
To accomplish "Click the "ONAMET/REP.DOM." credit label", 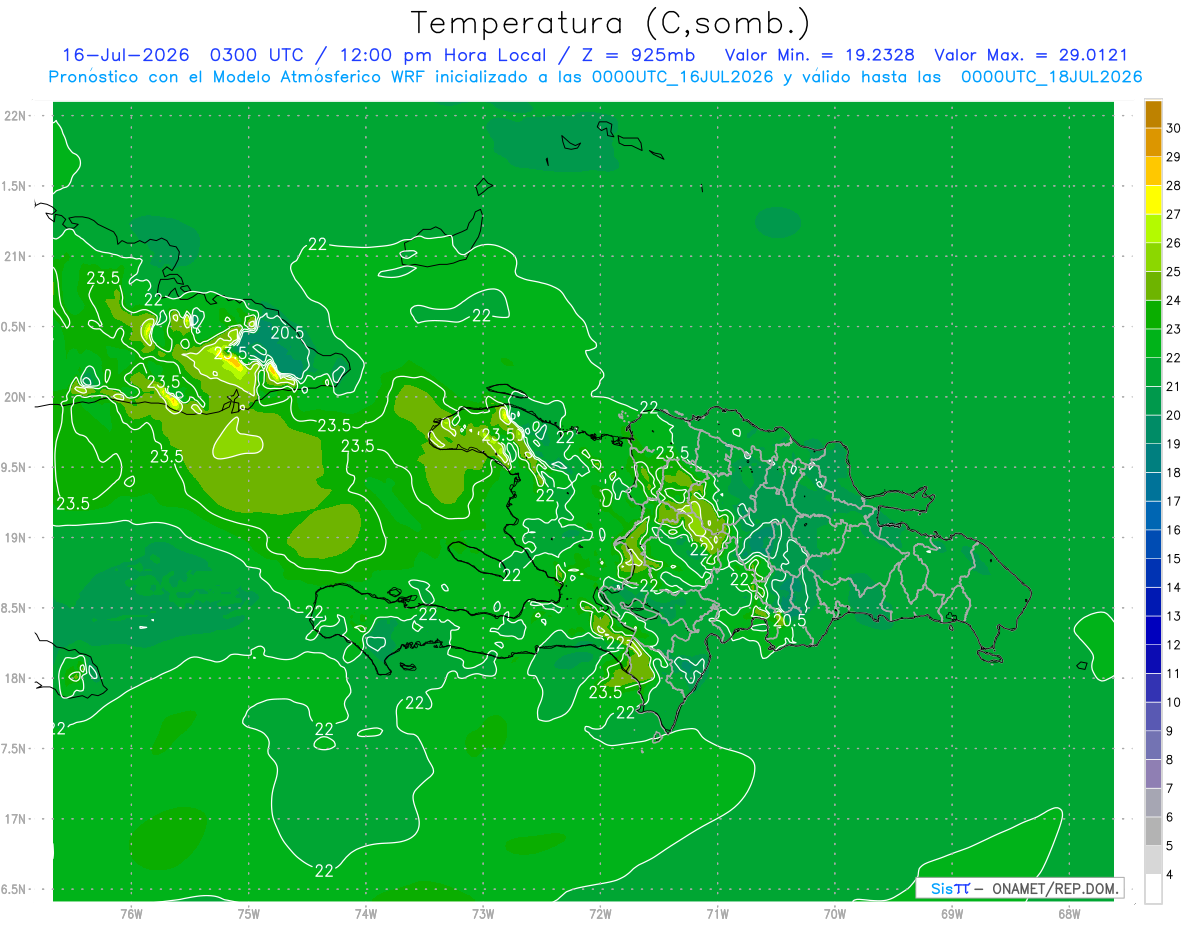I will tap(1055, 888).
